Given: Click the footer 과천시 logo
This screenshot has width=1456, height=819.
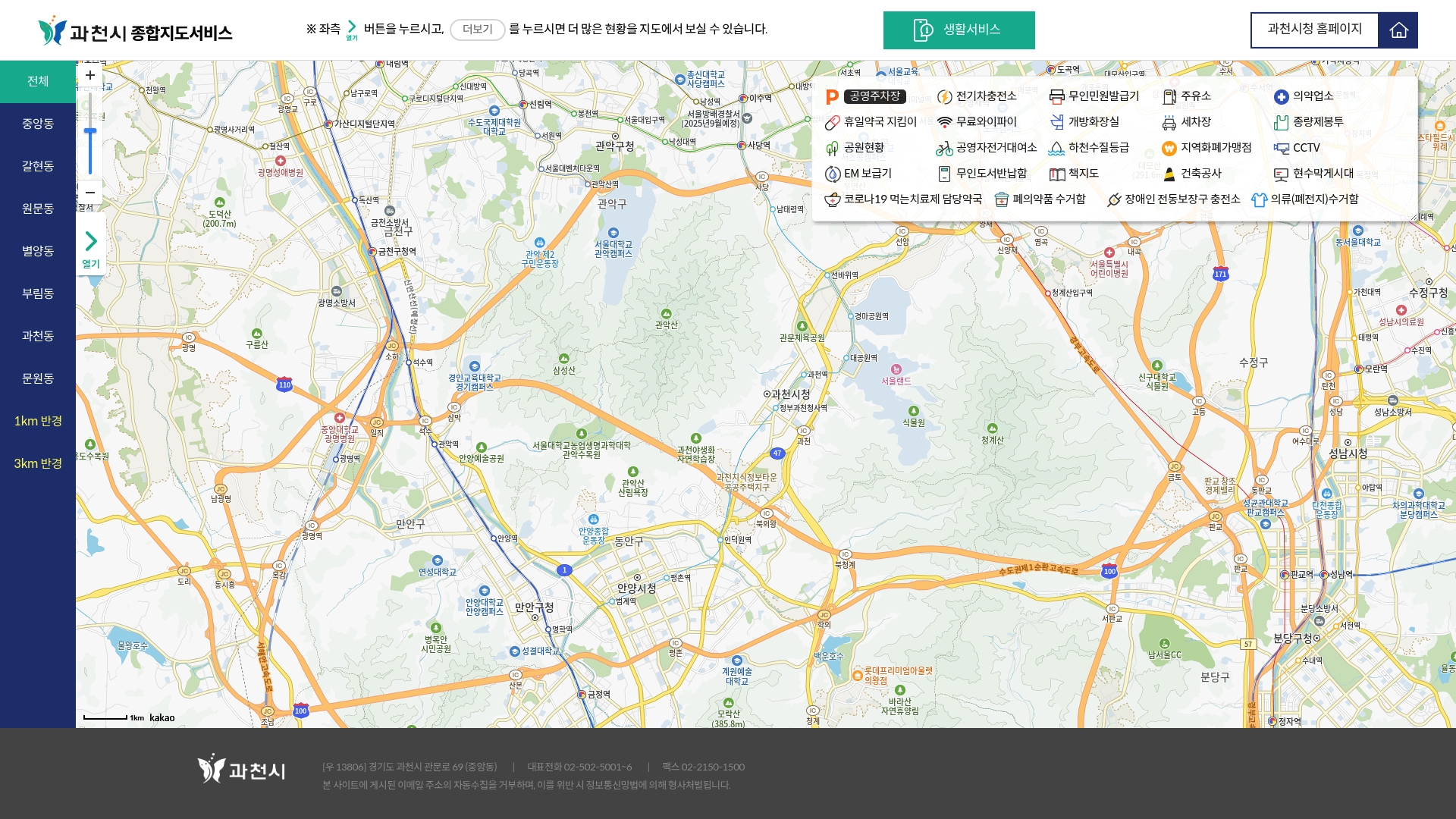Looking at the screenshot, I should 241,769.
